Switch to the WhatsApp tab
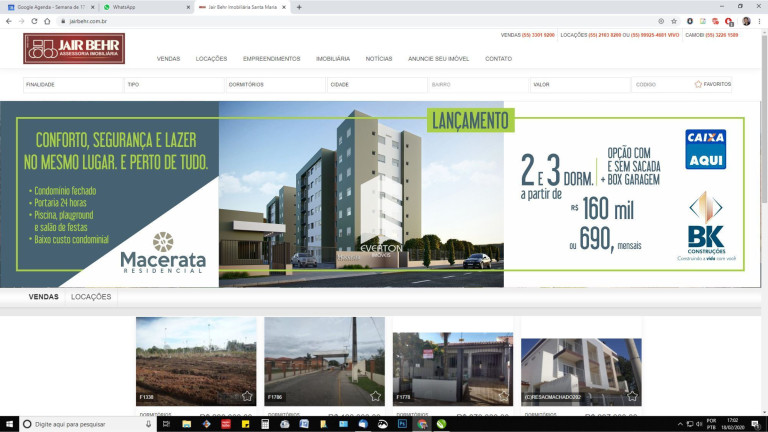 (x=145, y=7)
